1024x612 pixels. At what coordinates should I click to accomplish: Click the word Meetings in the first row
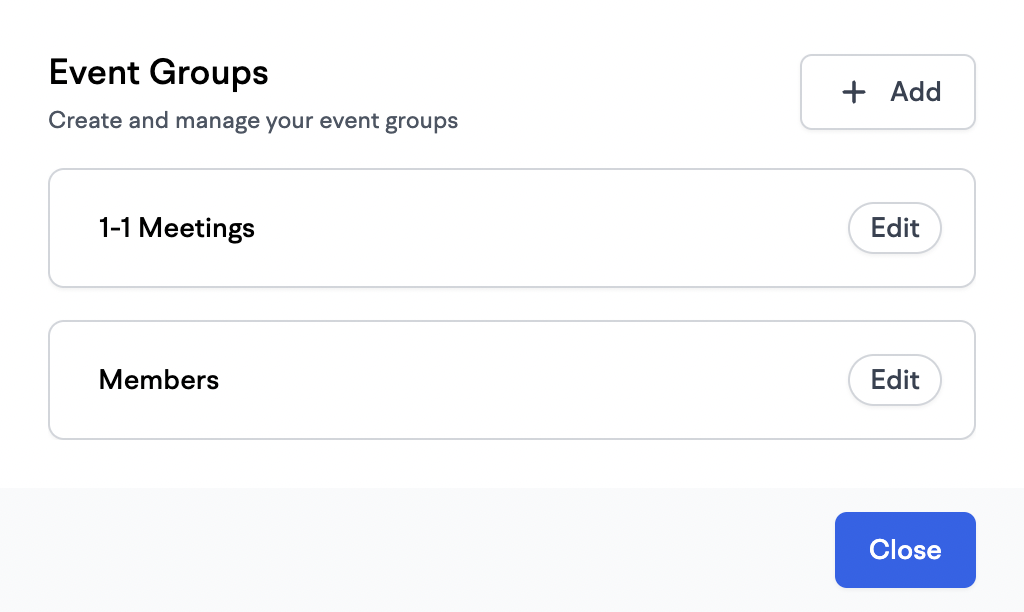tap(197, 229)
